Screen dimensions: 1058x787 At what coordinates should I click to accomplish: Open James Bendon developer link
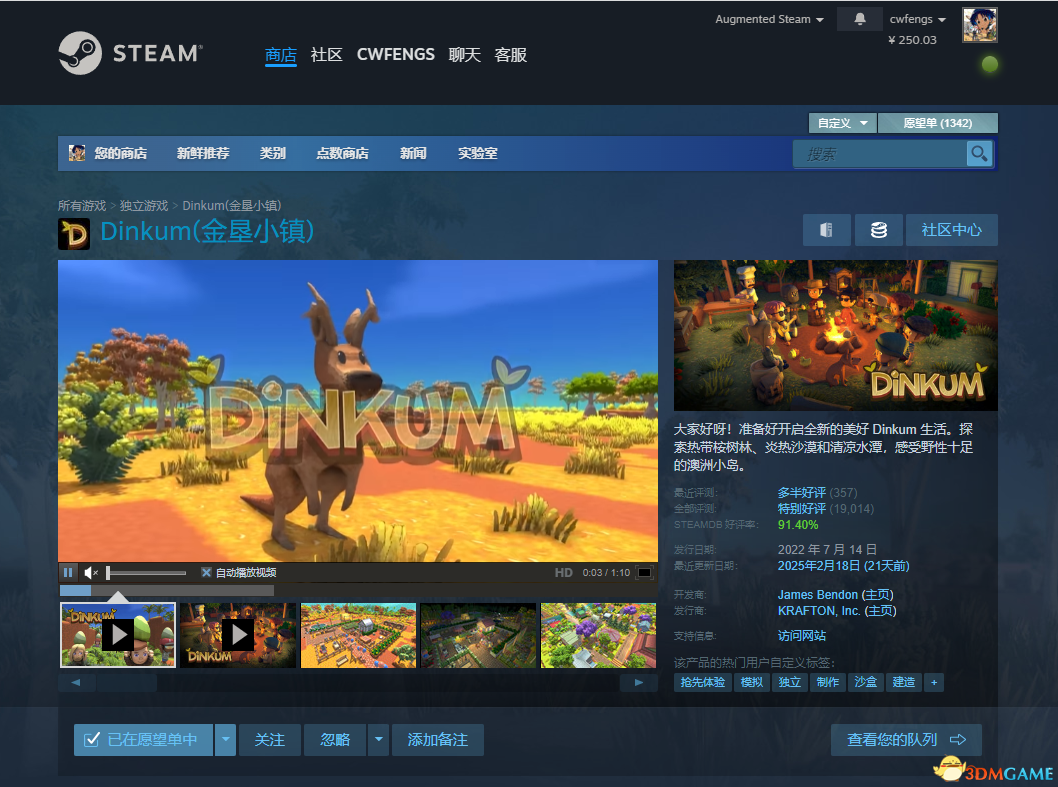point(818,595)
